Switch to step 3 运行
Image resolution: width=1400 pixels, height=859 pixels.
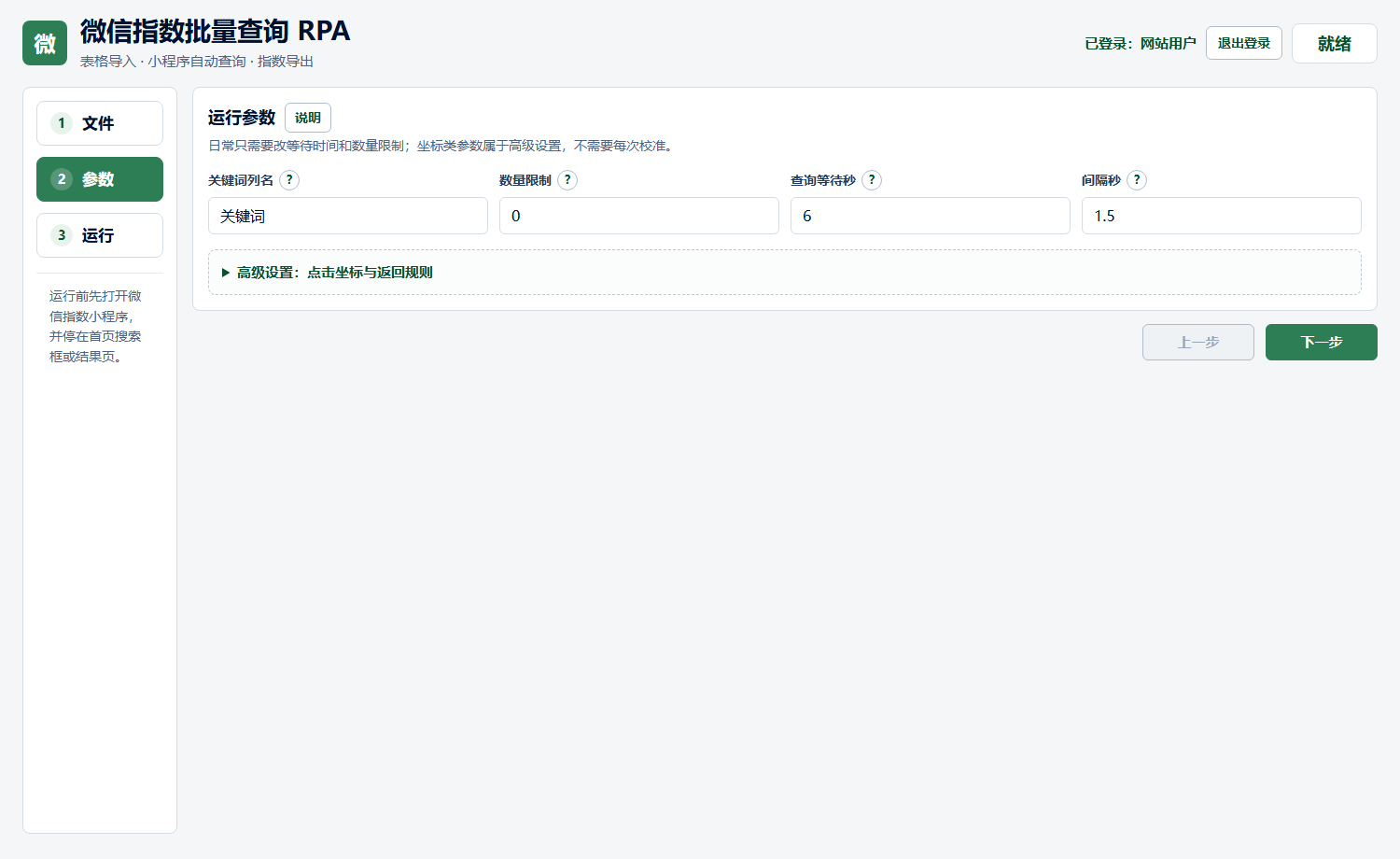pos(100,235)
